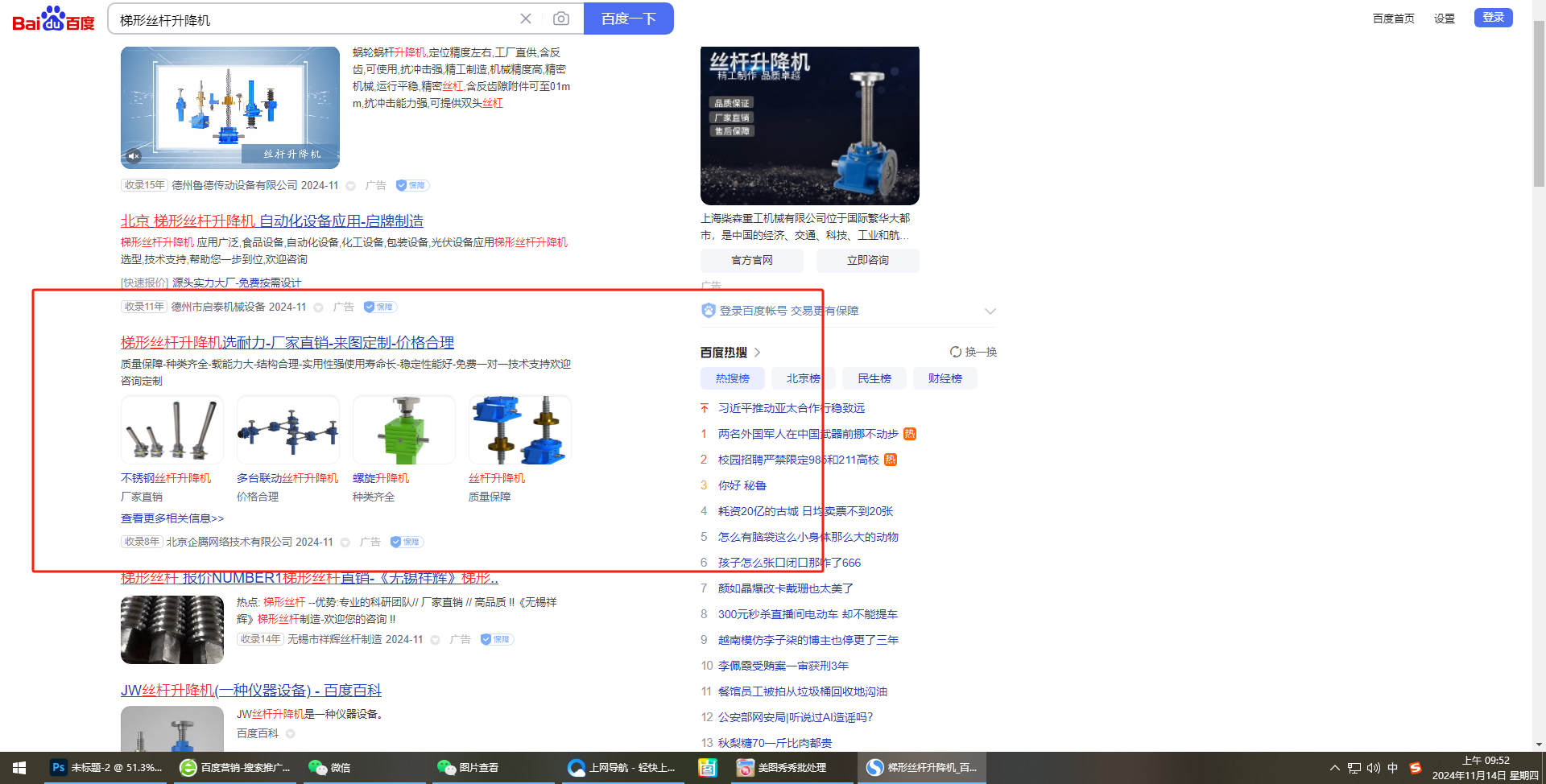
Task: Open the 不锈钢丝杆升降机 product thumbnail
Action: coord(172,430)
